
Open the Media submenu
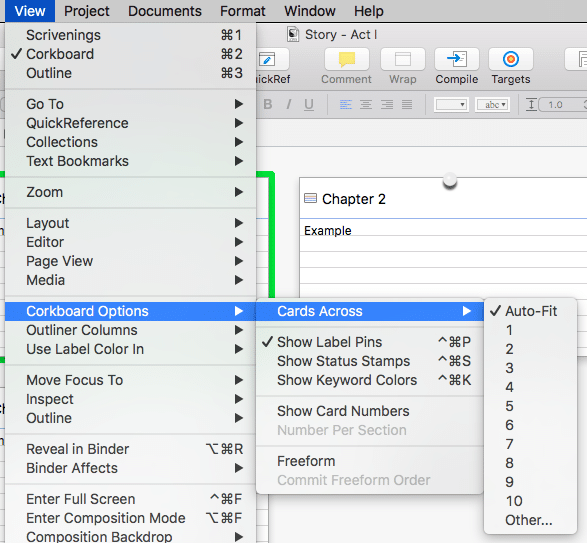[130, 280]
